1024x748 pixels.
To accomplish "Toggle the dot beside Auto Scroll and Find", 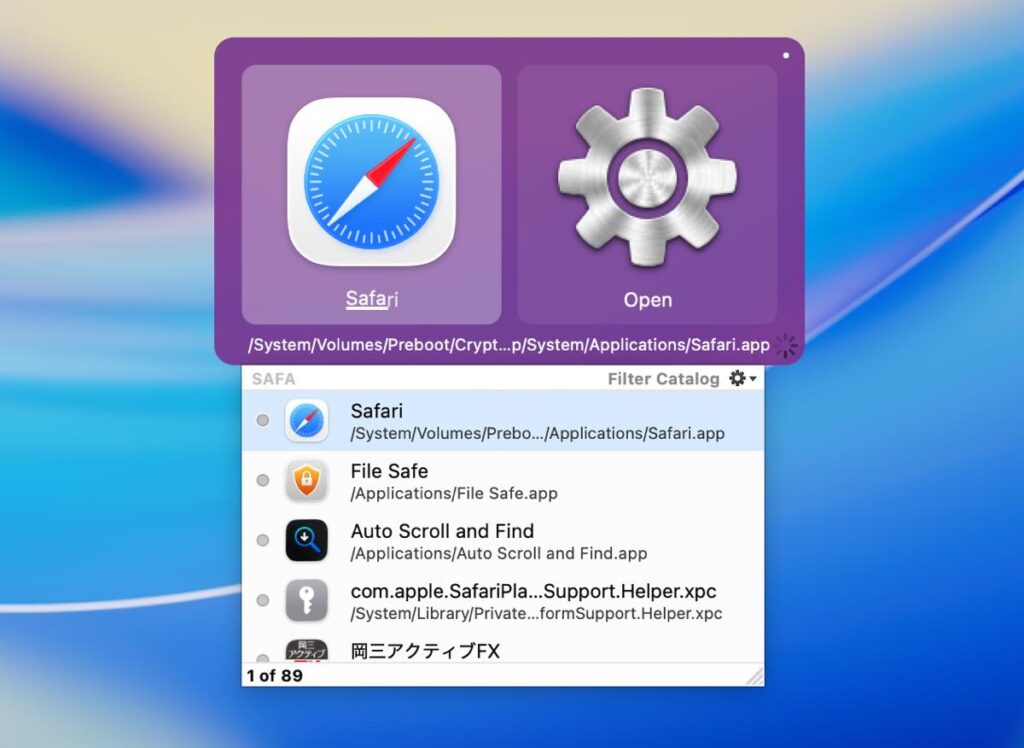I will [x=263, y=541].
